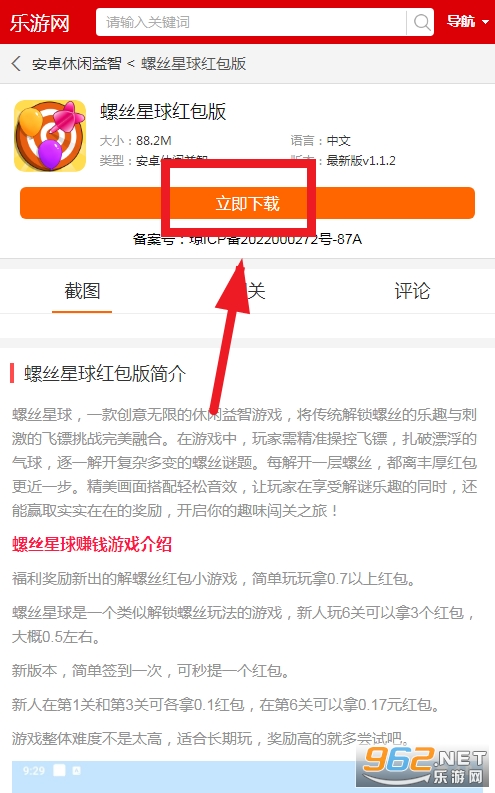
Task: Switch to the 截图 tab
Action: pyautogui.click(x=82, y=291)
